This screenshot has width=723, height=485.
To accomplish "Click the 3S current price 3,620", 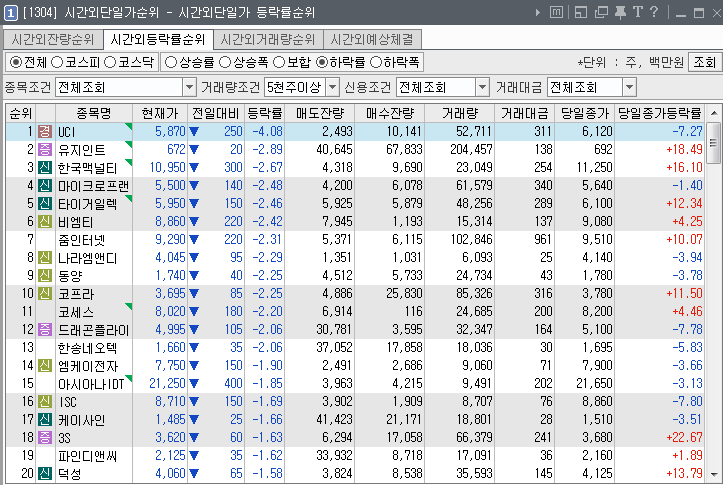I will 170,438.
